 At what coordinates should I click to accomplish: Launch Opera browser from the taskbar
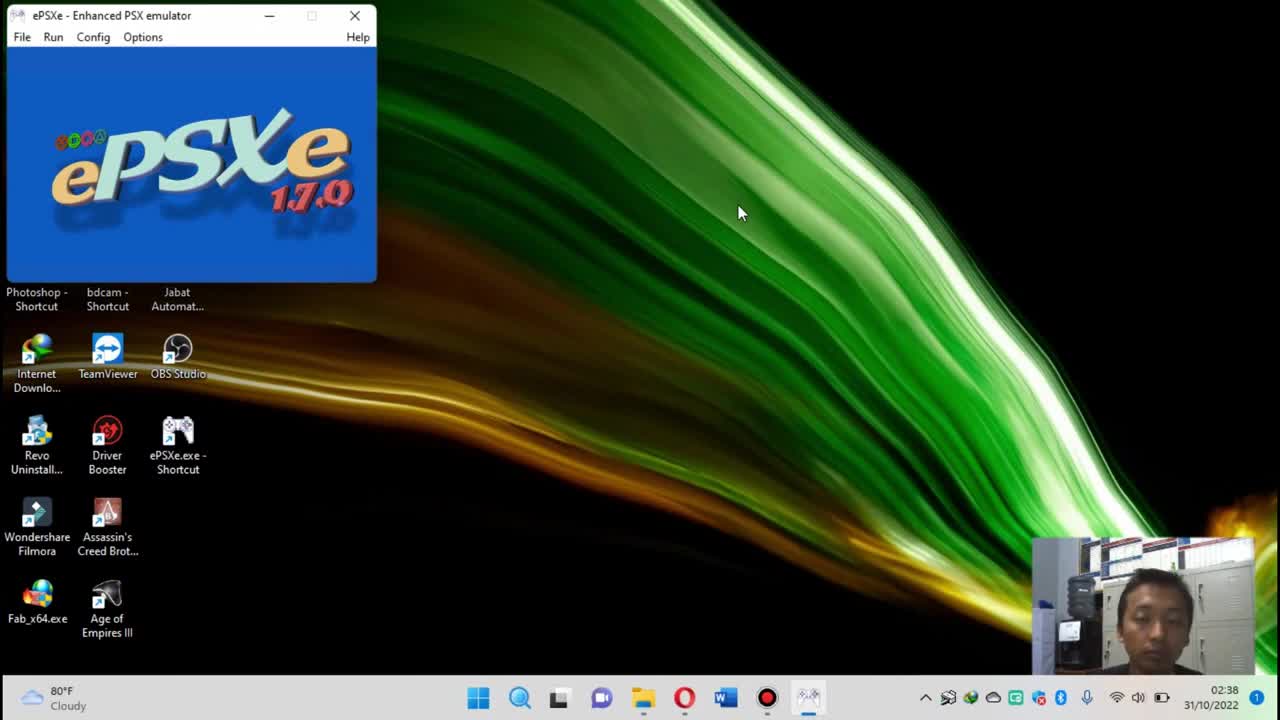(684, 698)
